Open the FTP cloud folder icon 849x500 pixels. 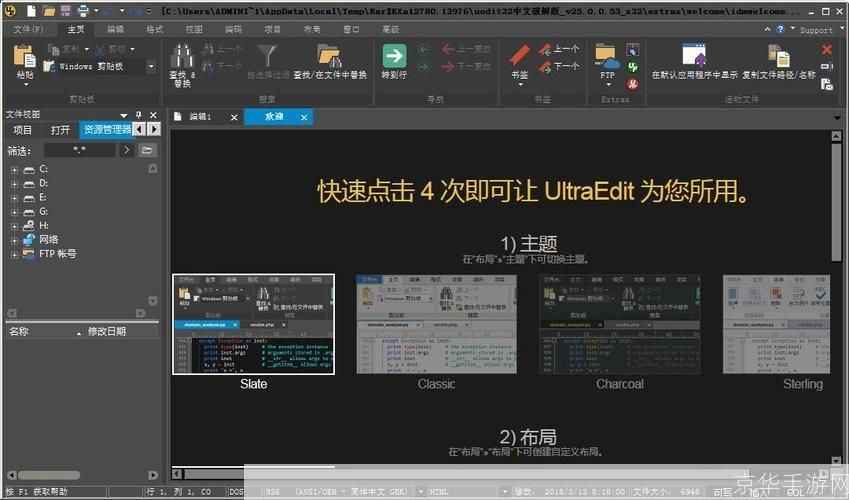[x=606, y=56]
